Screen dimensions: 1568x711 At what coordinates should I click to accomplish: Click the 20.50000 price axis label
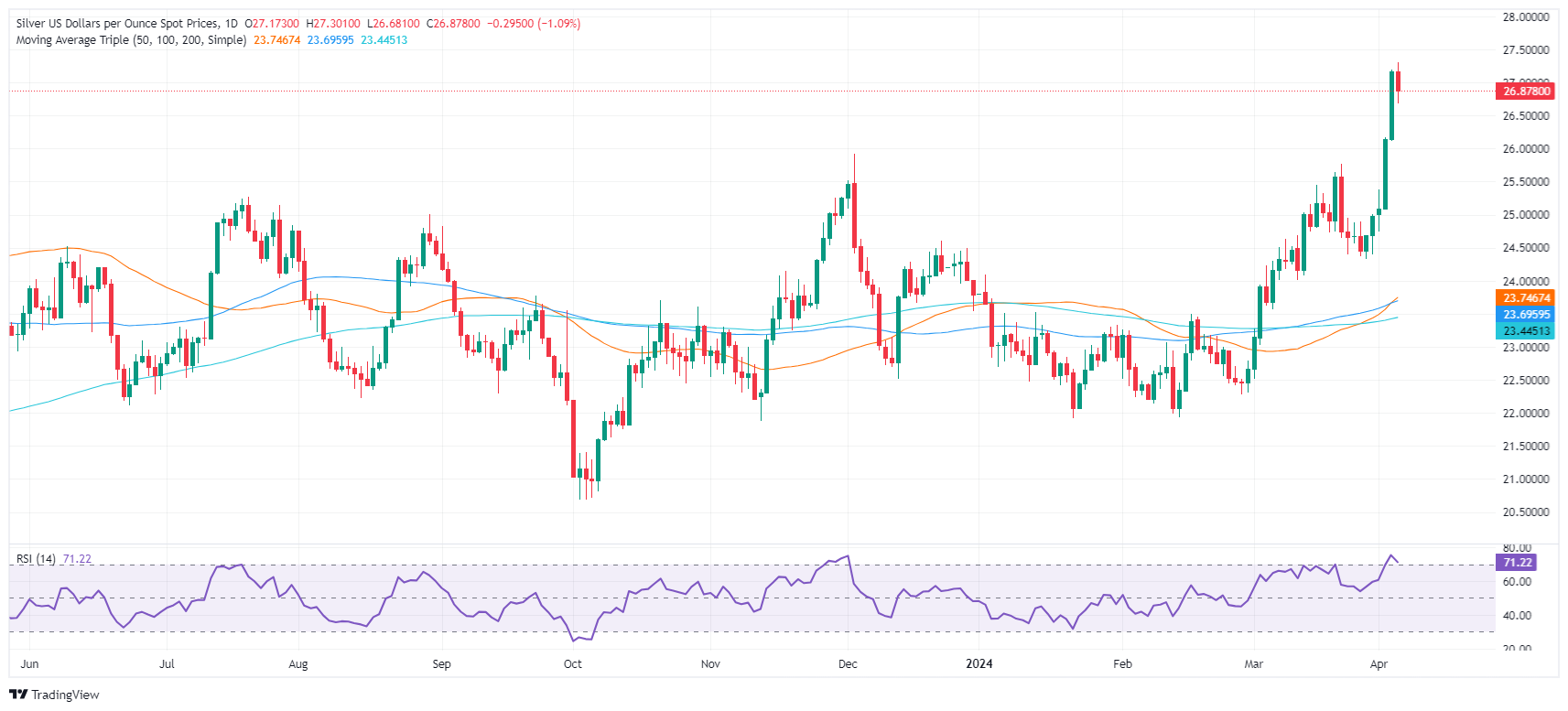pos(1525,512)
